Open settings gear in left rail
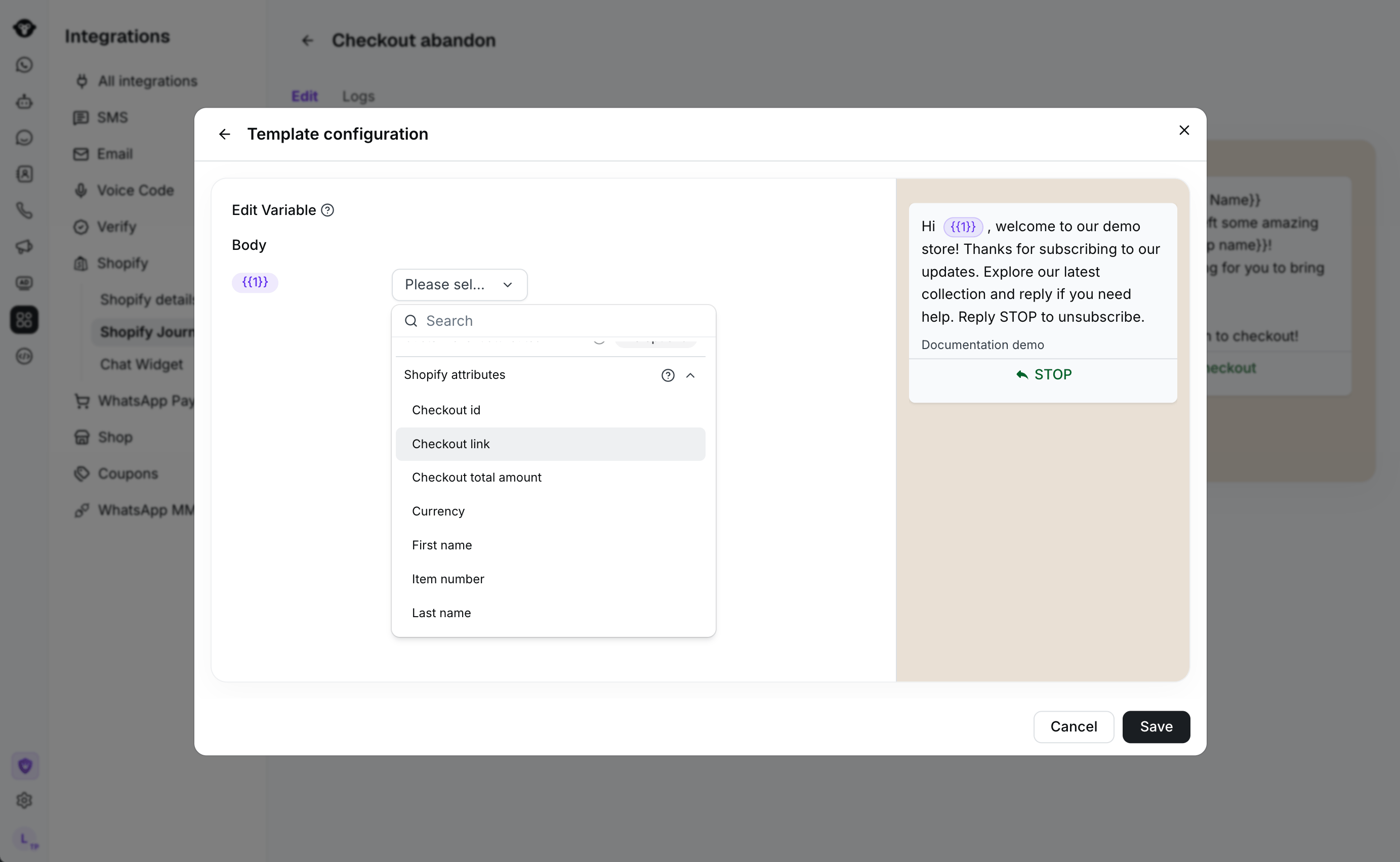Screen dimensions: 1400x862 click(24, 800)
